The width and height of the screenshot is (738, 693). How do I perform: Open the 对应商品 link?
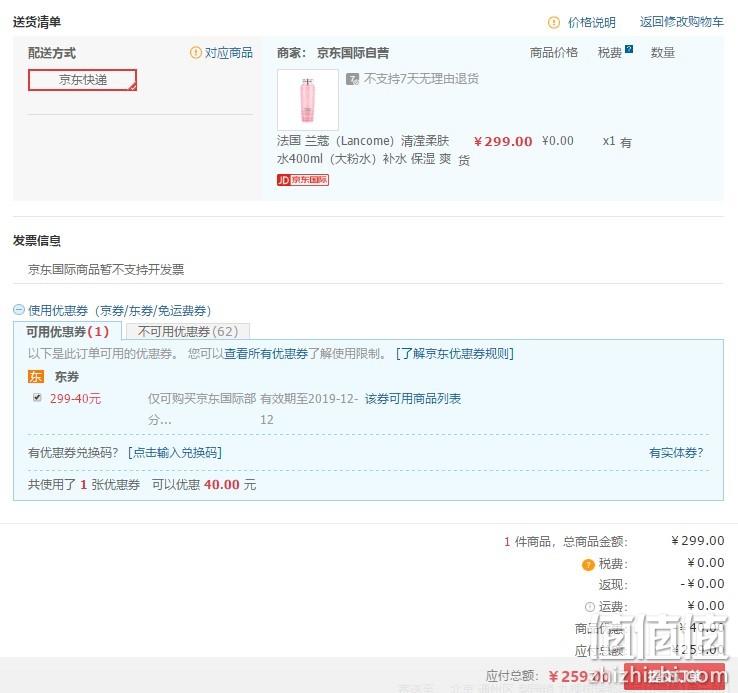pos(229,52)
